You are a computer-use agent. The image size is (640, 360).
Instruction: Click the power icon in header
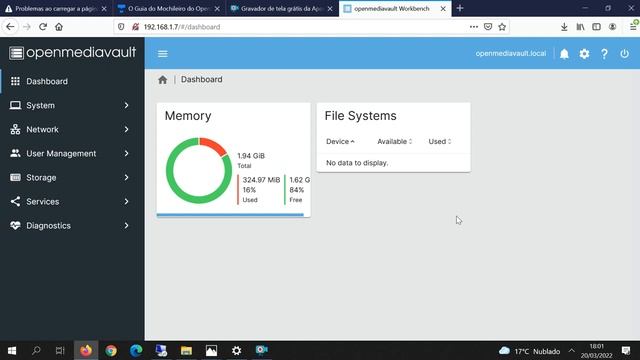pos(624,53)
